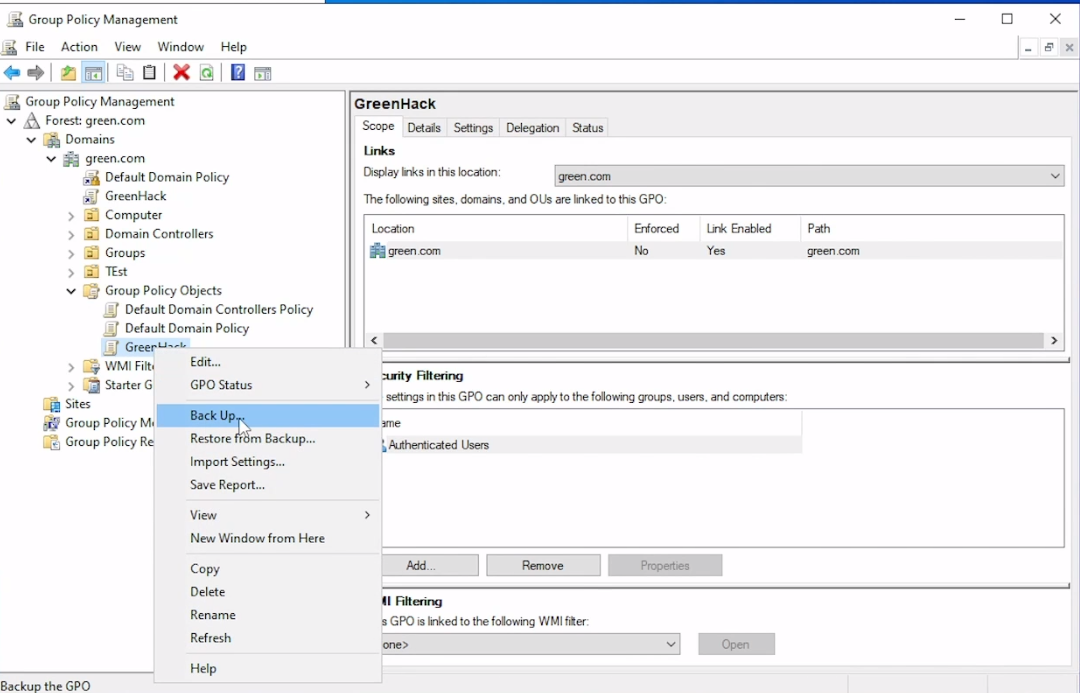This screenshot has width=1080, height=693.
Task: Expand the Domain Controllers node
Action: pyautogui.click(x=71, y=234)
